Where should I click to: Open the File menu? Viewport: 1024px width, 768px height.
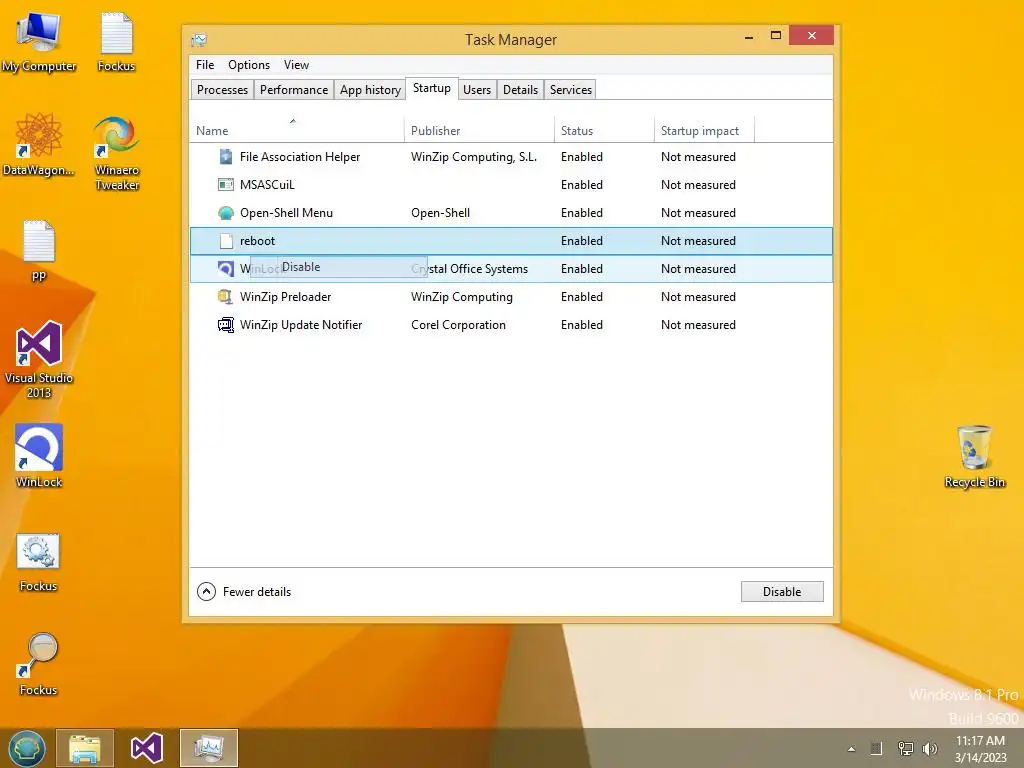(x=205, y=65)
